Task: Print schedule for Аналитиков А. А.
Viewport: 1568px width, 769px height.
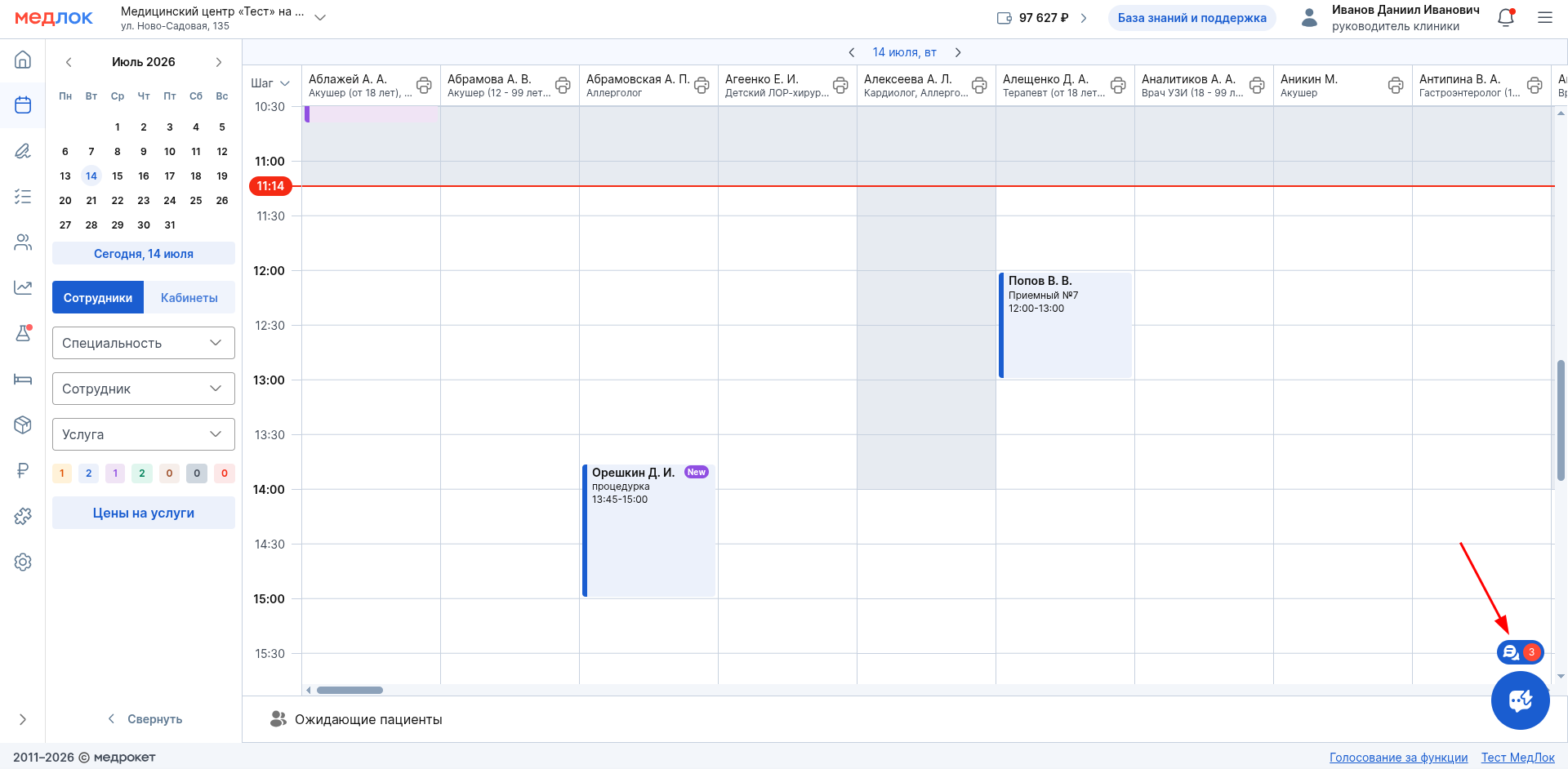Action: tap(1257, 85)
